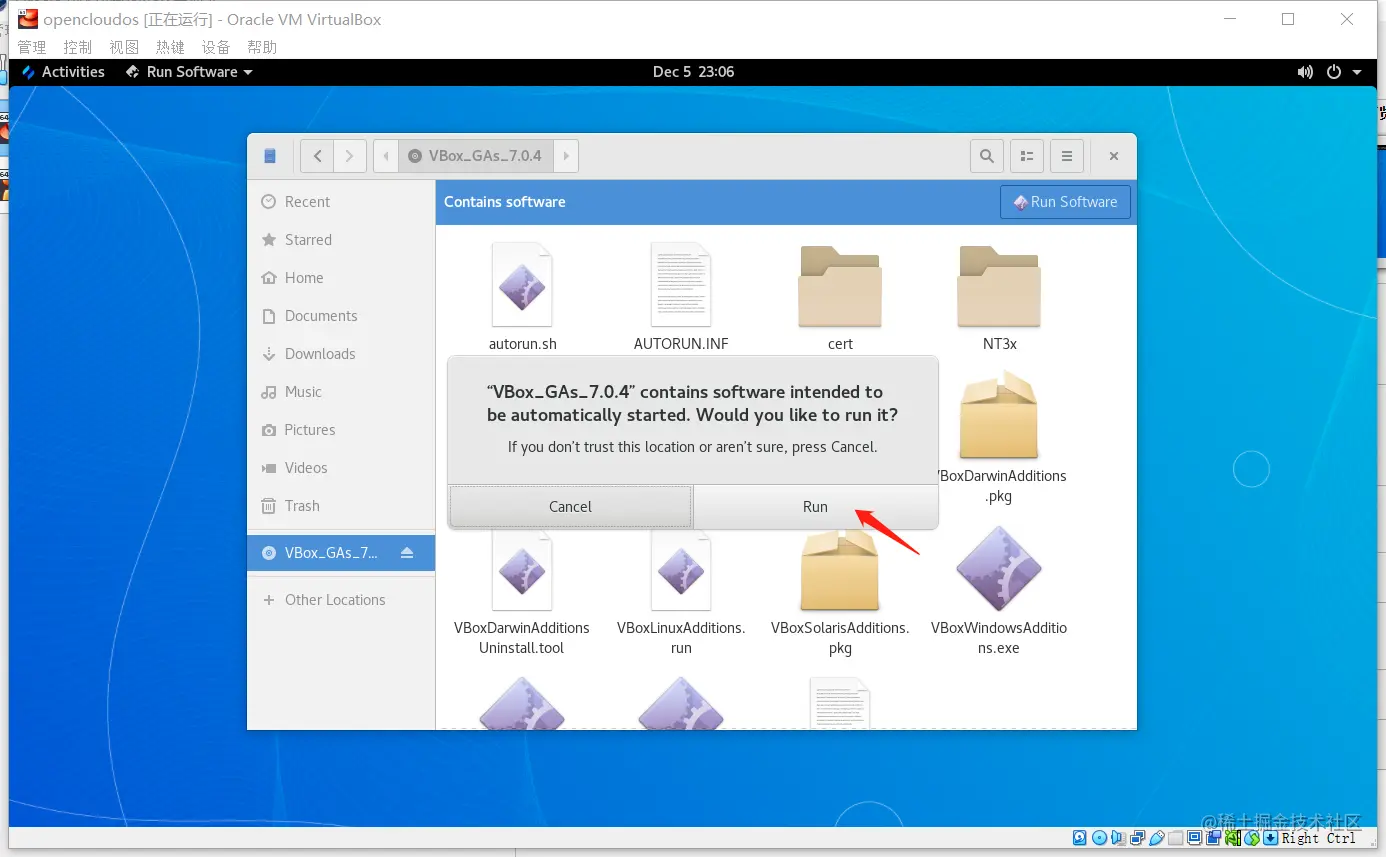Open the Dec 5 23:06 clock calendar
Screen dimensions: 1386x857
pyautogui.click(x=693, y=72)
